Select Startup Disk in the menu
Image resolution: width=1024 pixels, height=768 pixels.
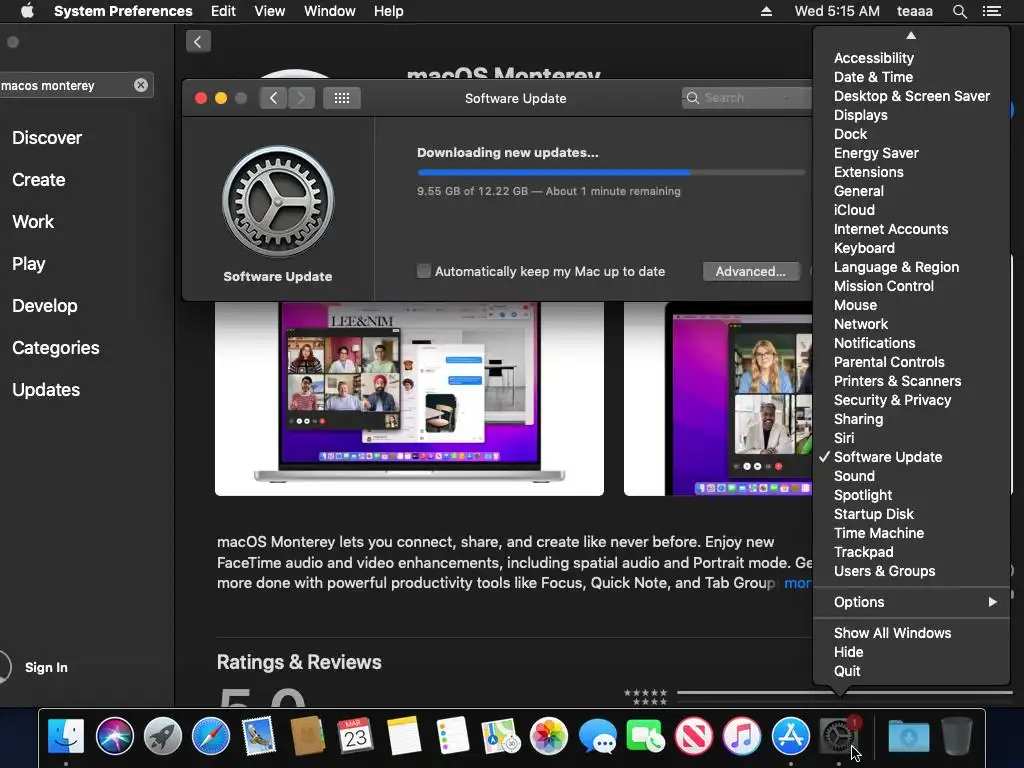pos(912,514)
